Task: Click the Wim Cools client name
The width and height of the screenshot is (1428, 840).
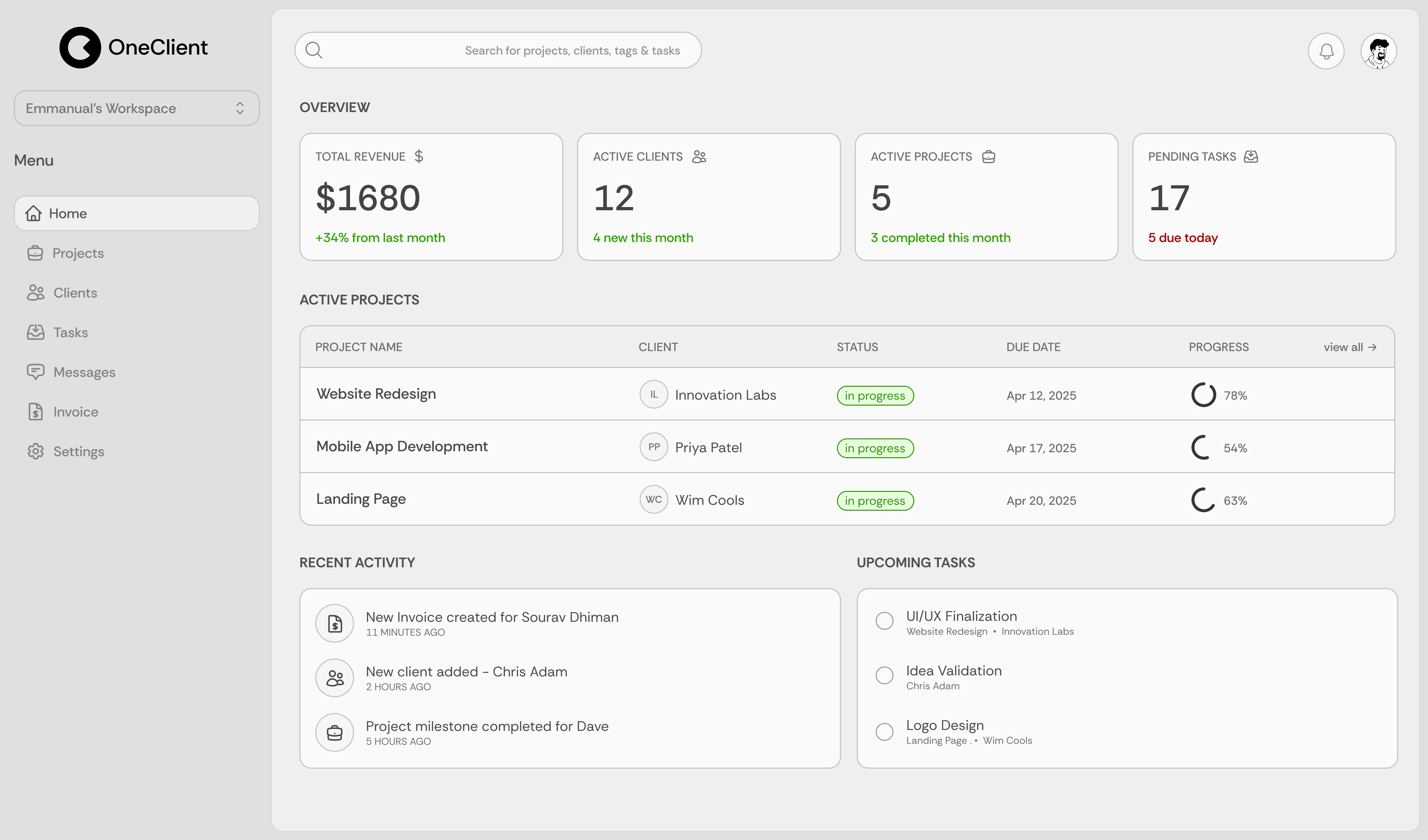Action: (710, 500)
